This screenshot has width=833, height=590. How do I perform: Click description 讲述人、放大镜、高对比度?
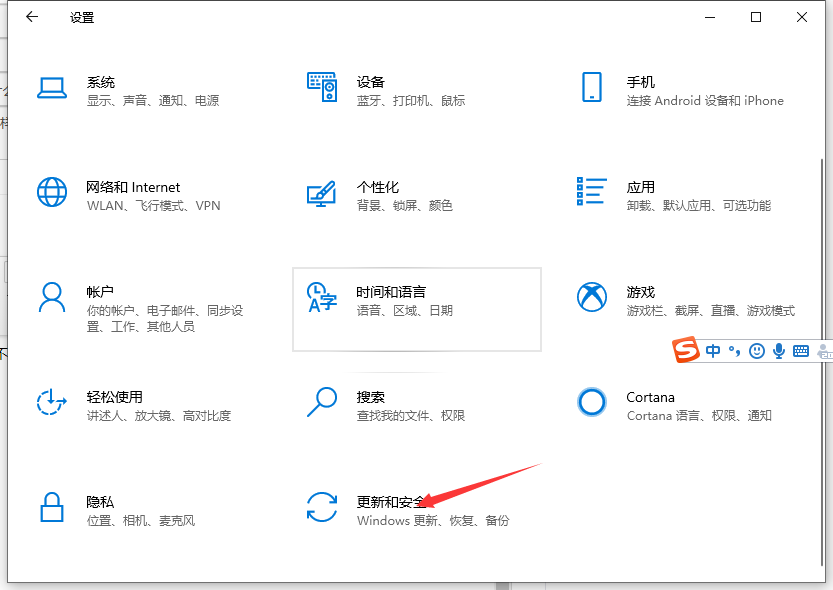[x=159, y=415]
